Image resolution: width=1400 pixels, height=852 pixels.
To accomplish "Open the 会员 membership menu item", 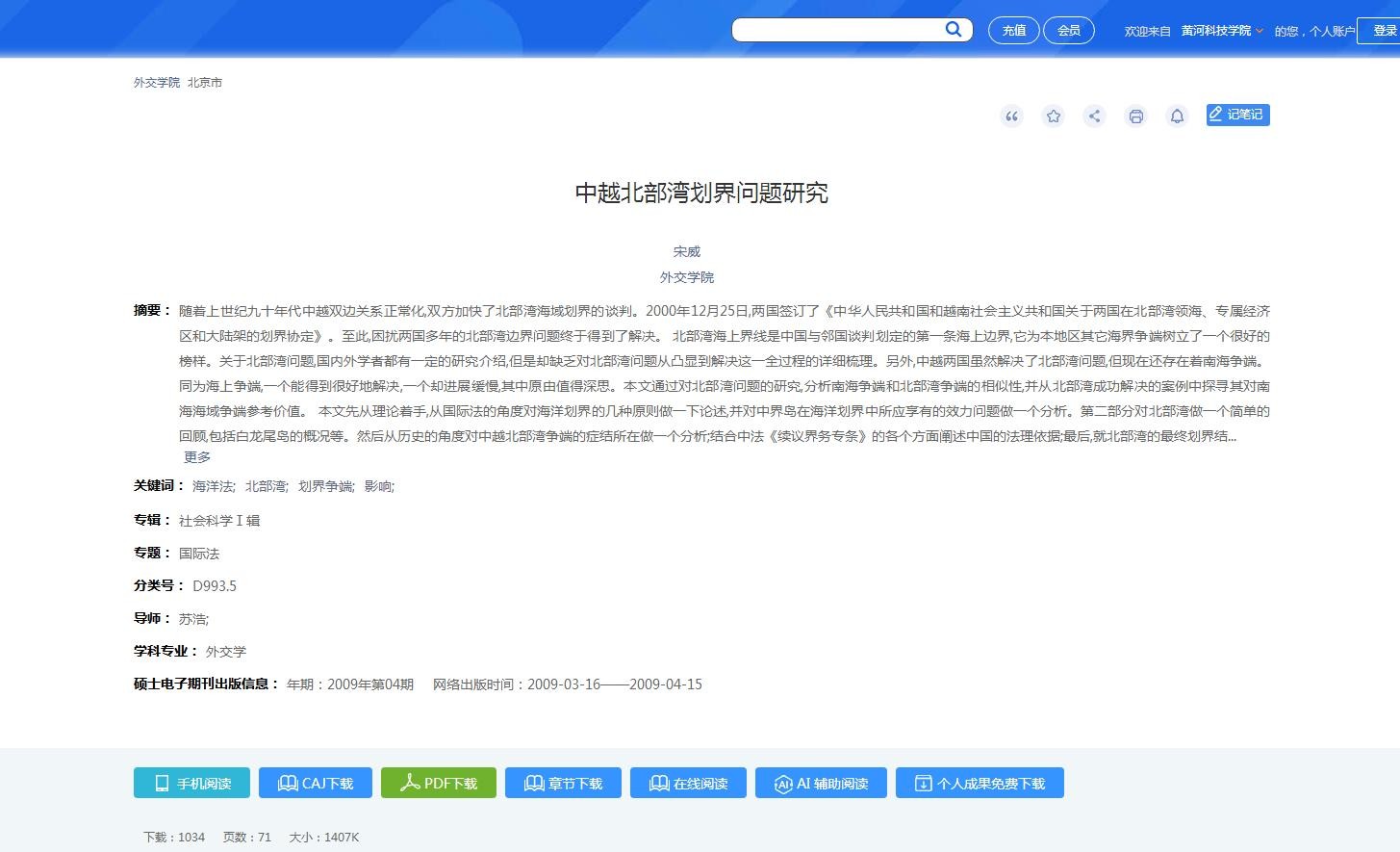I will (x=1069, y=30).
